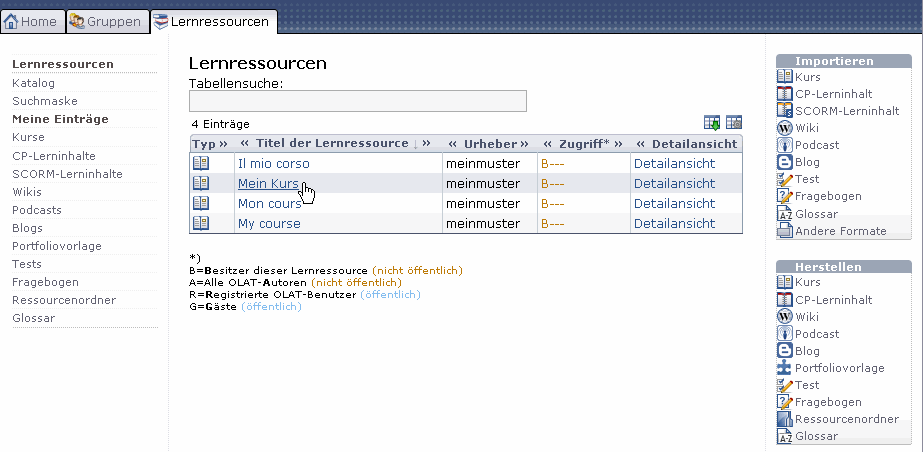
Task: Click the Portfoliovorlage puzzle icon under Herstellen
Action: tap(785, 368)
